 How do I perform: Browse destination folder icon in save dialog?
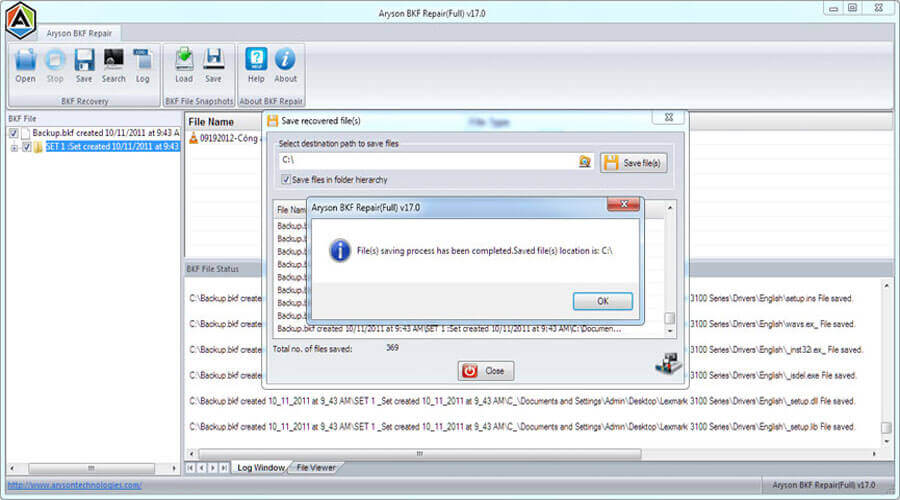pos(584,162)
